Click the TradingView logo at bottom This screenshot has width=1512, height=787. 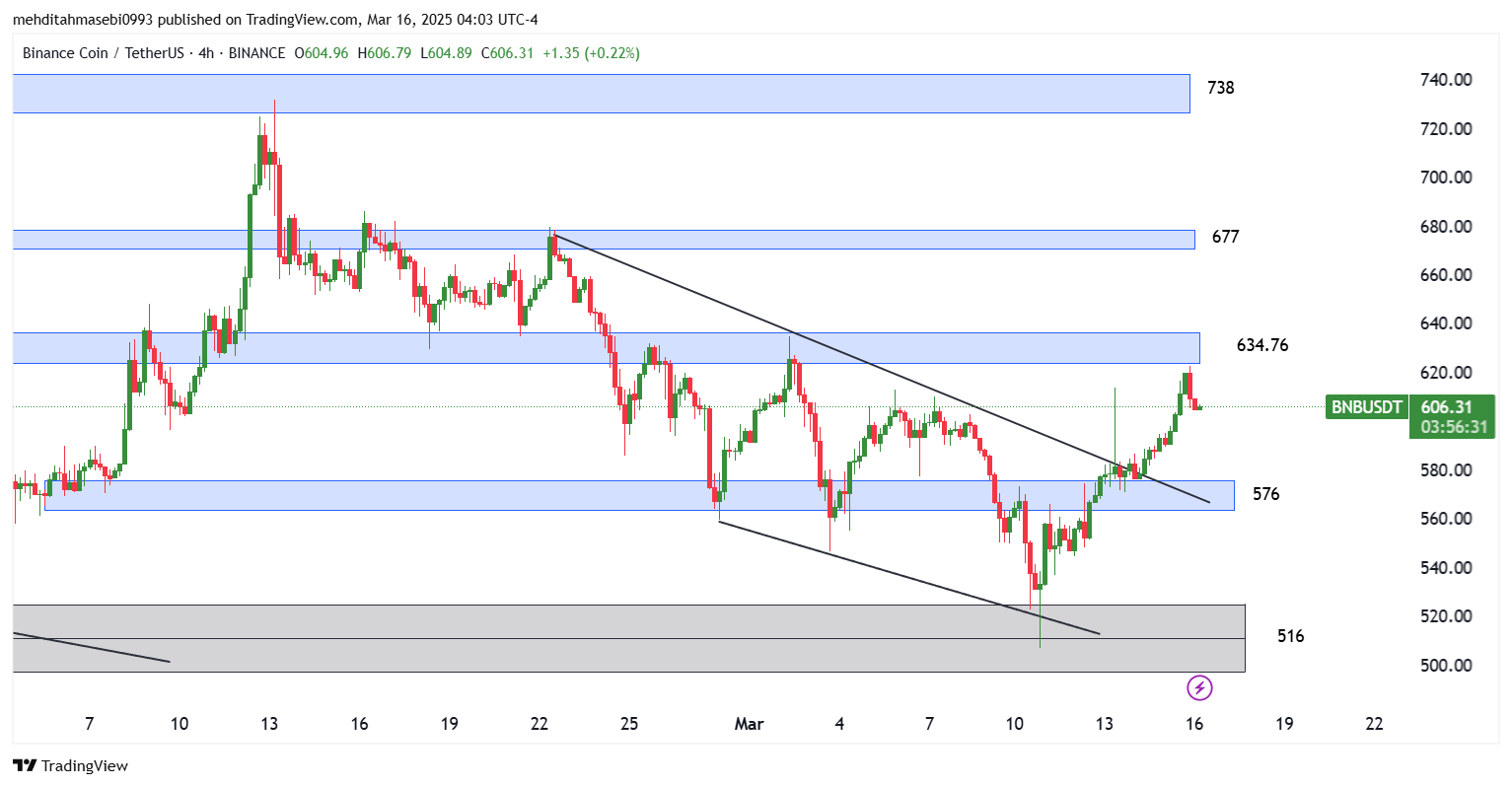[70, 765]
